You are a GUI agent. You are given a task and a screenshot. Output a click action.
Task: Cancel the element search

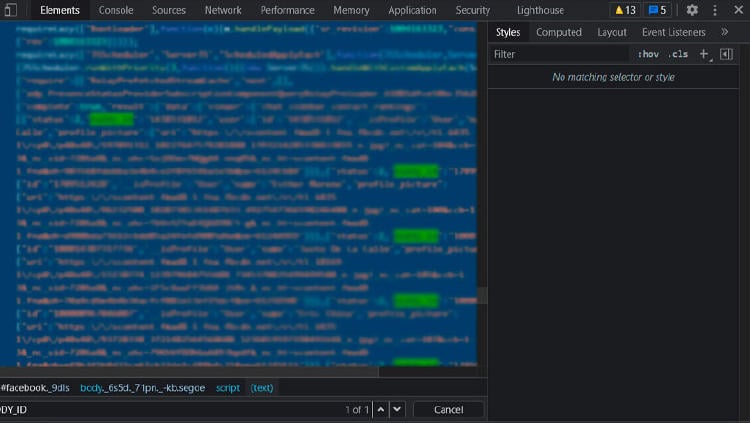tap(448, 409)
